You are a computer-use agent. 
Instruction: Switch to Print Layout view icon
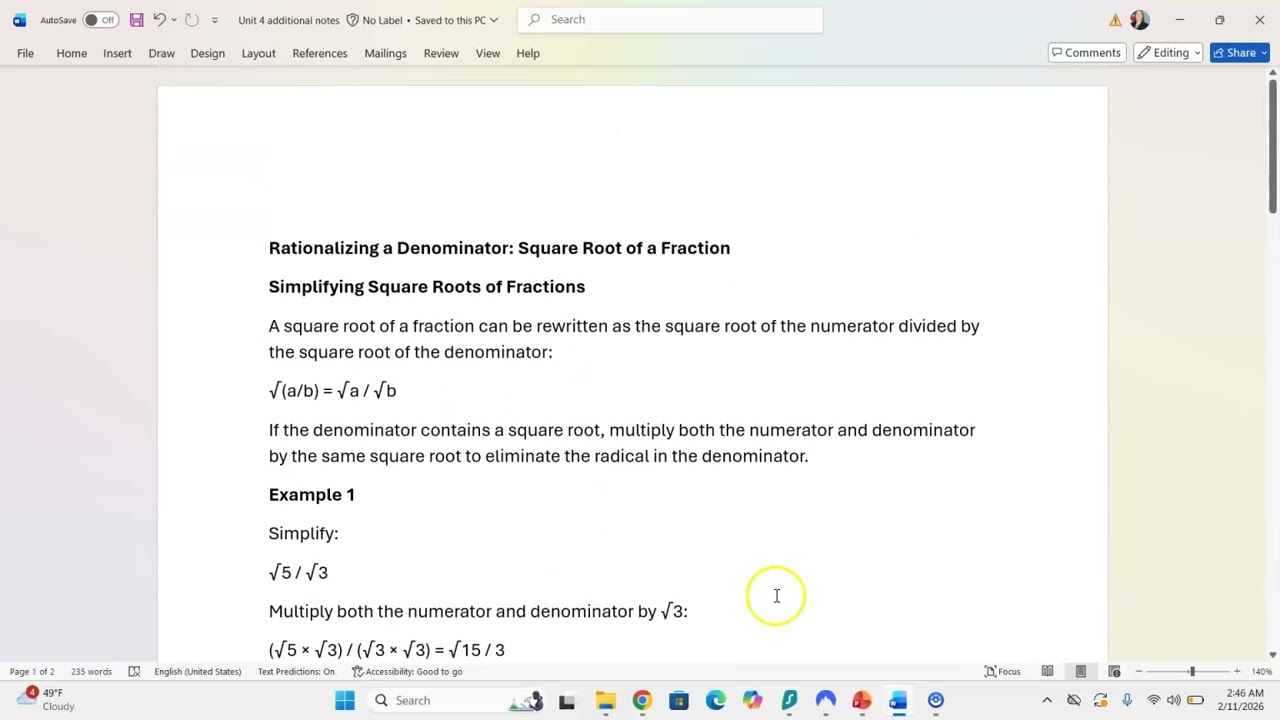tap(1081, 671)
